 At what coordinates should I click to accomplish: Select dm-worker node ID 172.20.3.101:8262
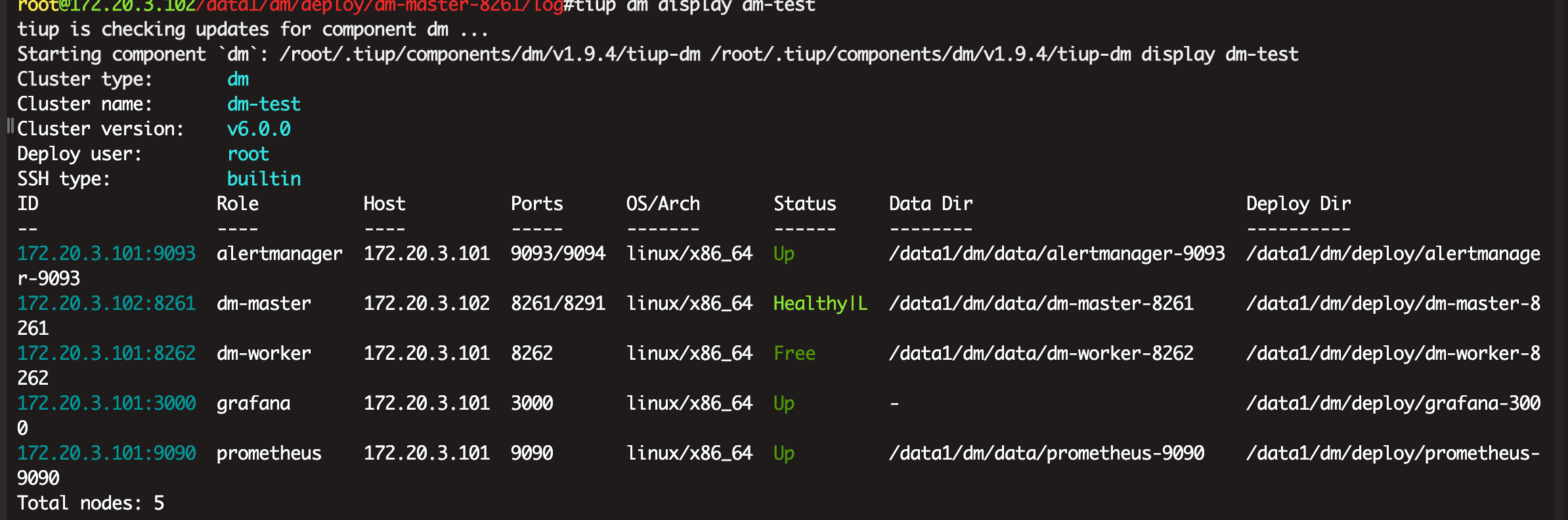pyautogui.click(x=106, y=353)
